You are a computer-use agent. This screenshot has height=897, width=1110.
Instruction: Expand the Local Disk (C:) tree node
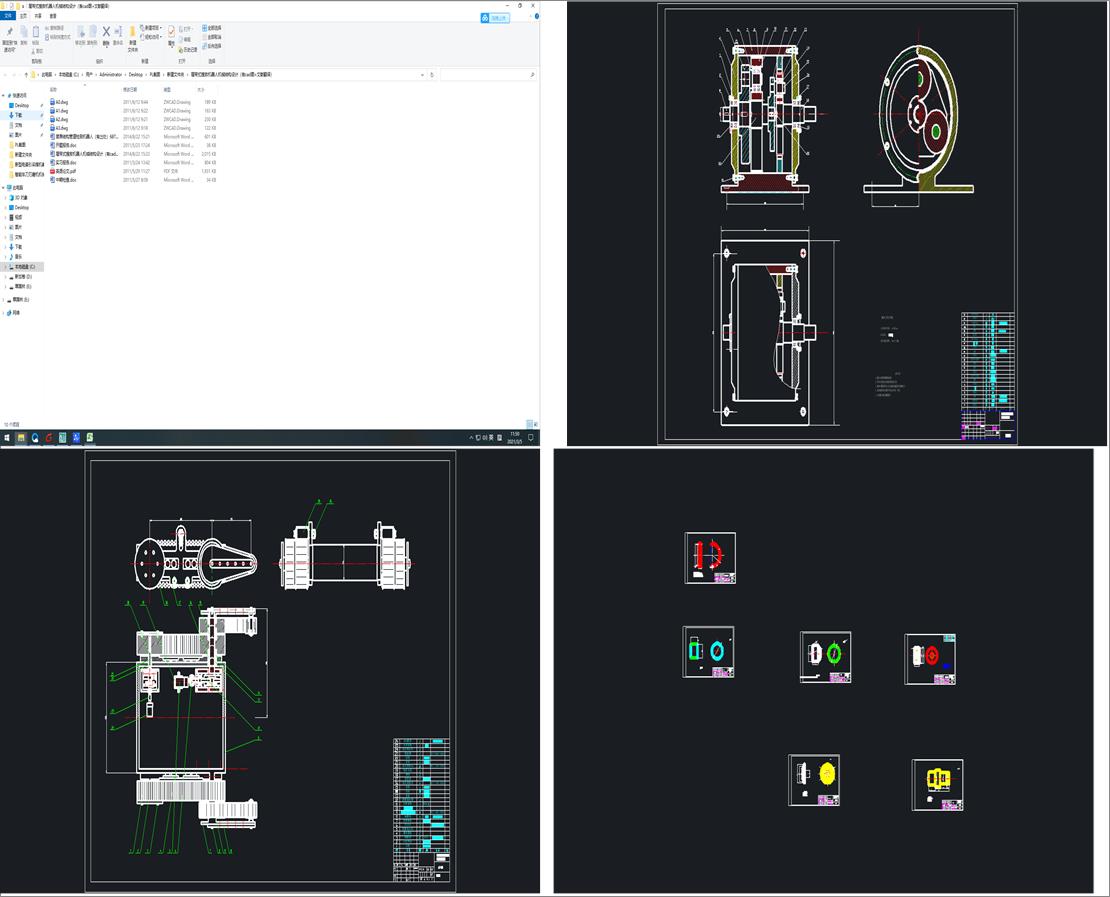pos(4,267)
